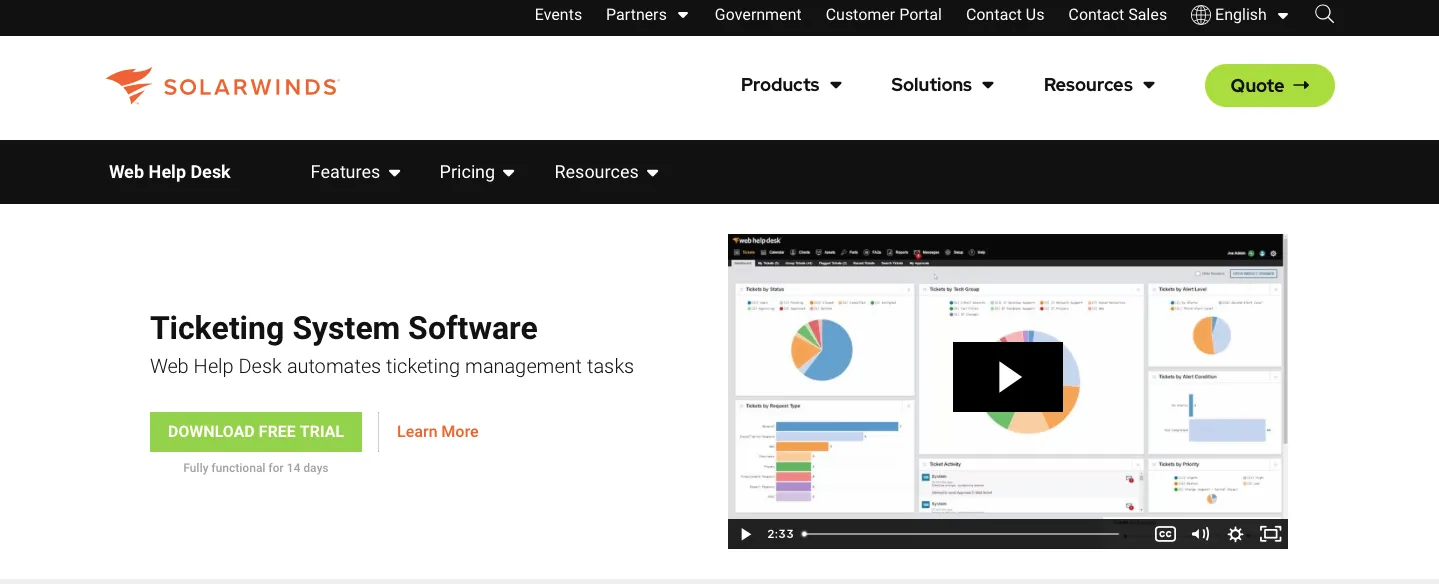The height and width of the screenshot is (584, 1439).
Task: Toggle closed captions on the video
Action: tap(1165, 534)
